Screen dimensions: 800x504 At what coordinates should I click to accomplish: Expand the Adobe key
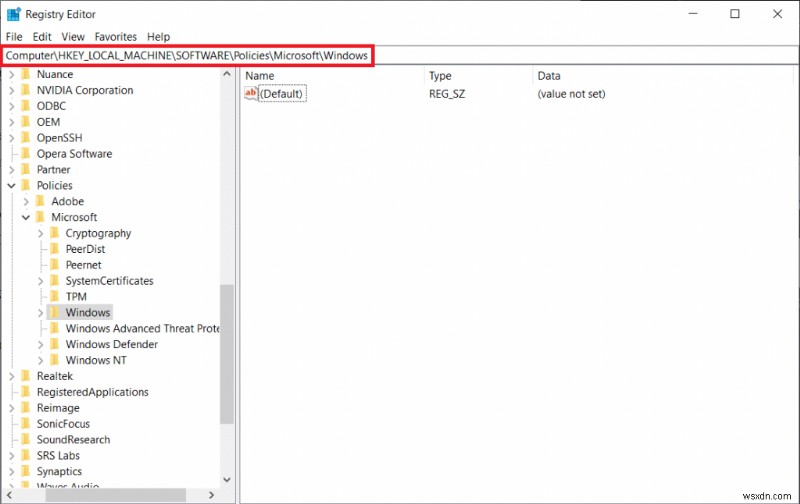point(26,201)
